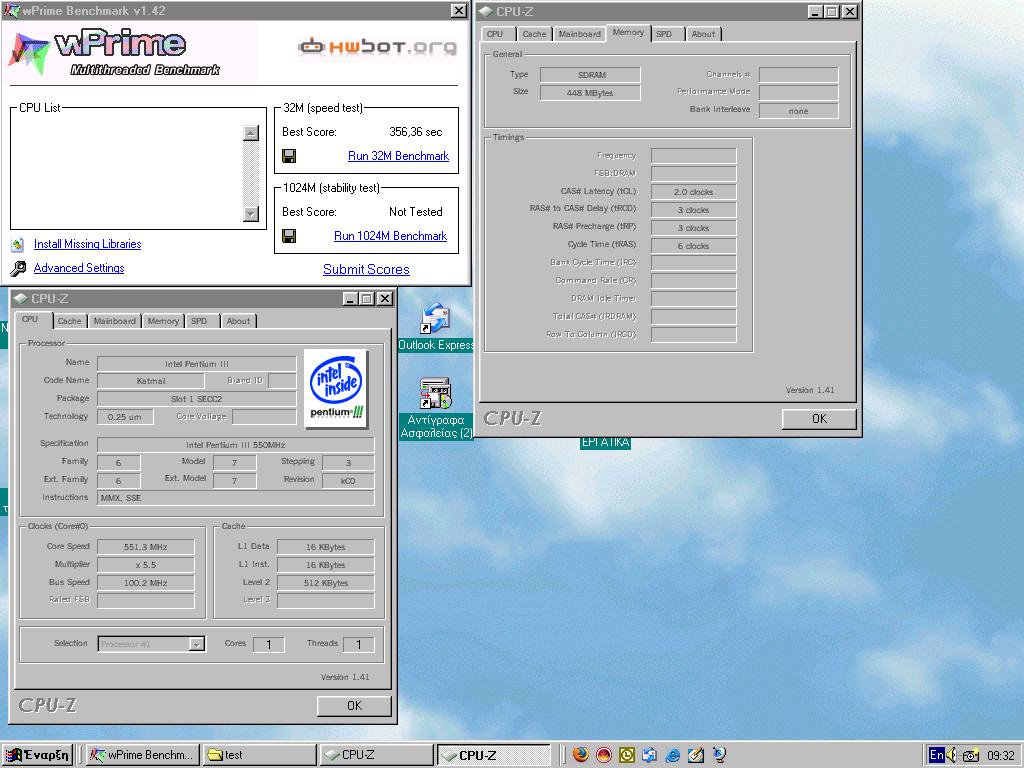Click the Show Desktop quick launch icon

pyautogui.click(x=696, y=755)
